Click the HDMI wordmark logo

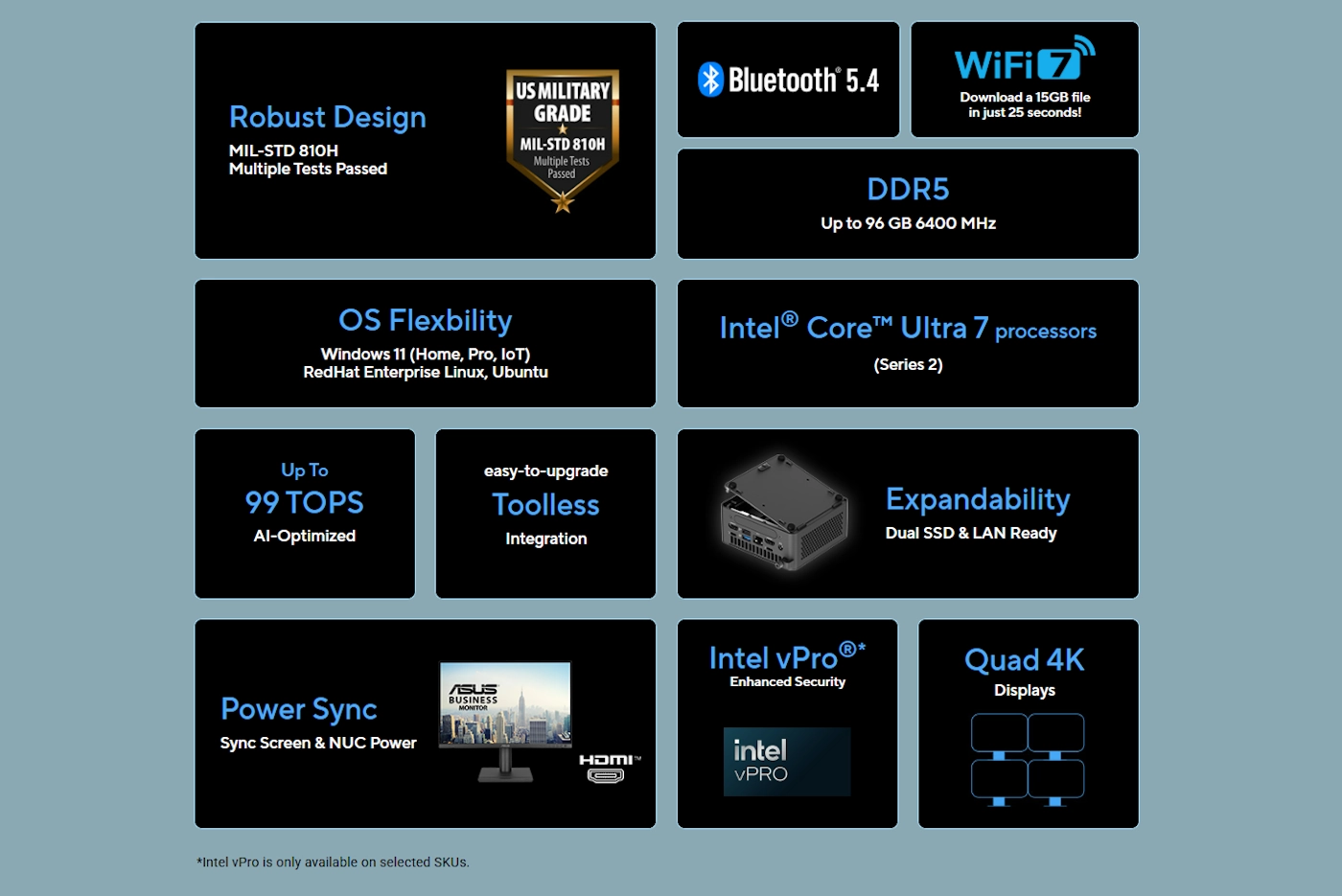click(610, 760)
